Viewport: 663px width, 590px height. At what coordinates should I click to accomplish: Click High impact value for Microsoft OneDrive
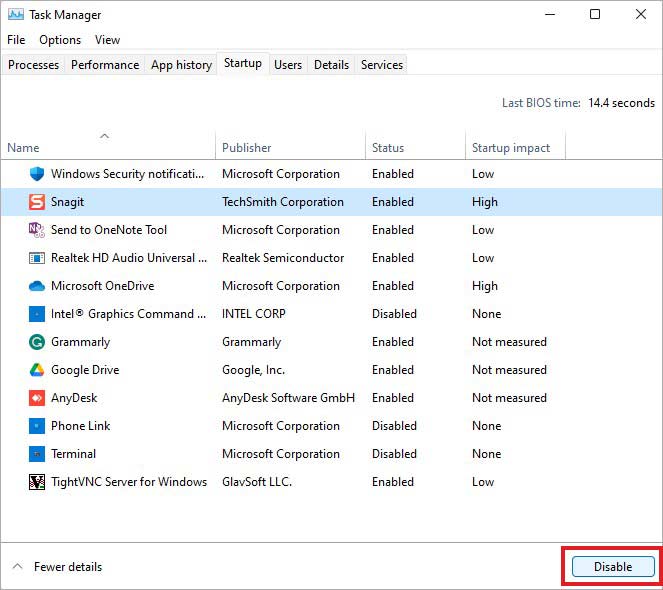[x=485, y=286]
